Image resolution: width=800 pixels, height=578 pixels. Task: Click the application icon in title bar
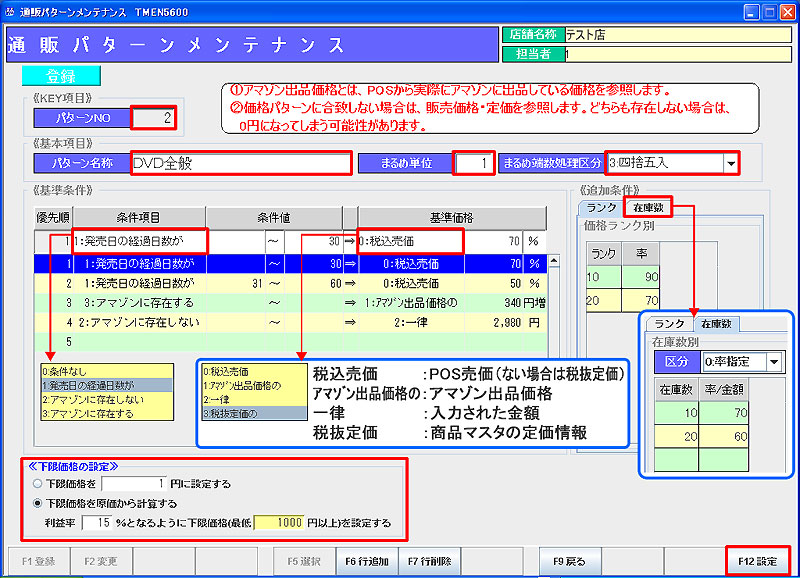tap(11, 11)
